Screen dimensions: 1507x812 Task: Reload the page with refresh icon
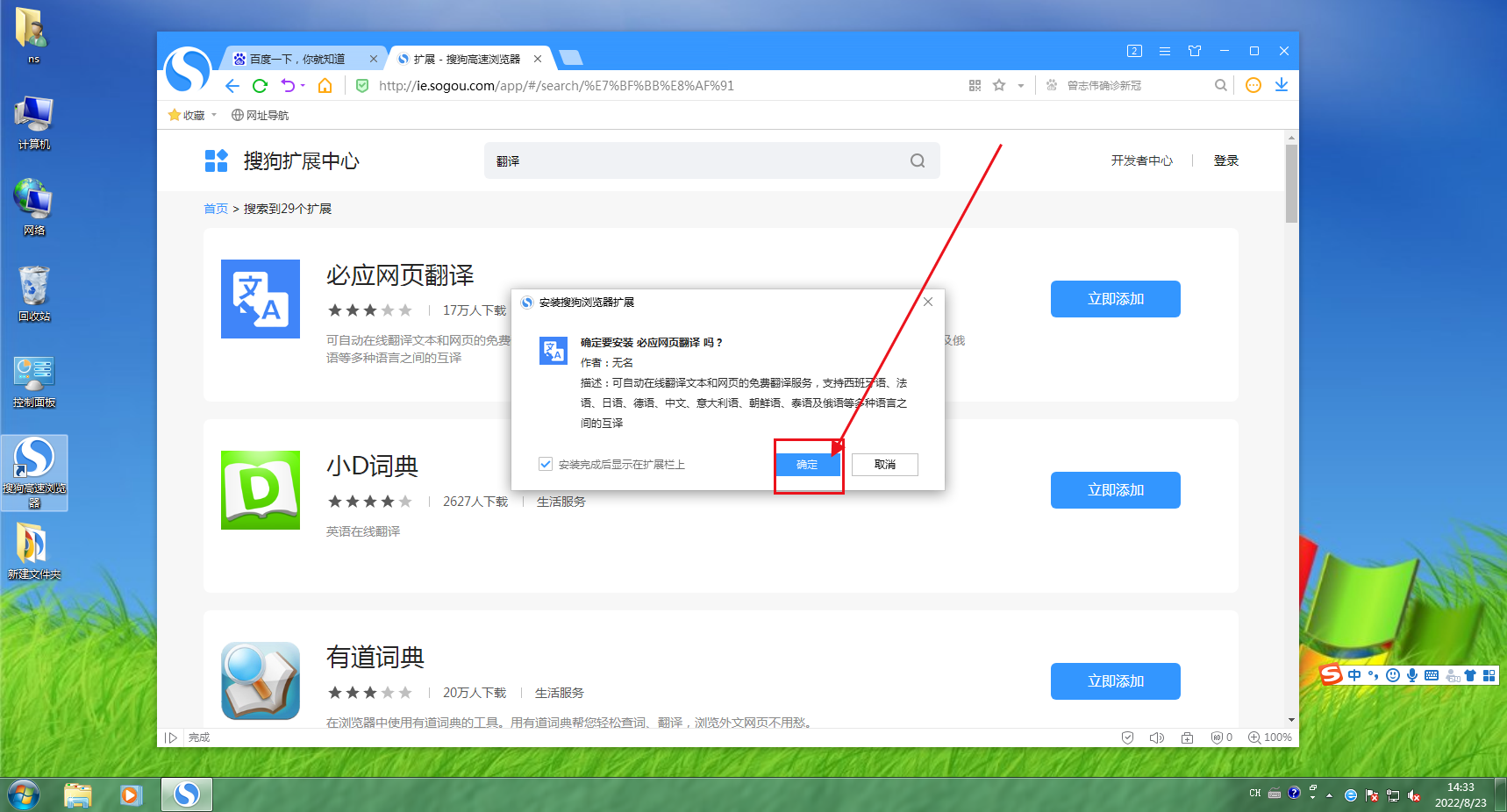[260, 85]
